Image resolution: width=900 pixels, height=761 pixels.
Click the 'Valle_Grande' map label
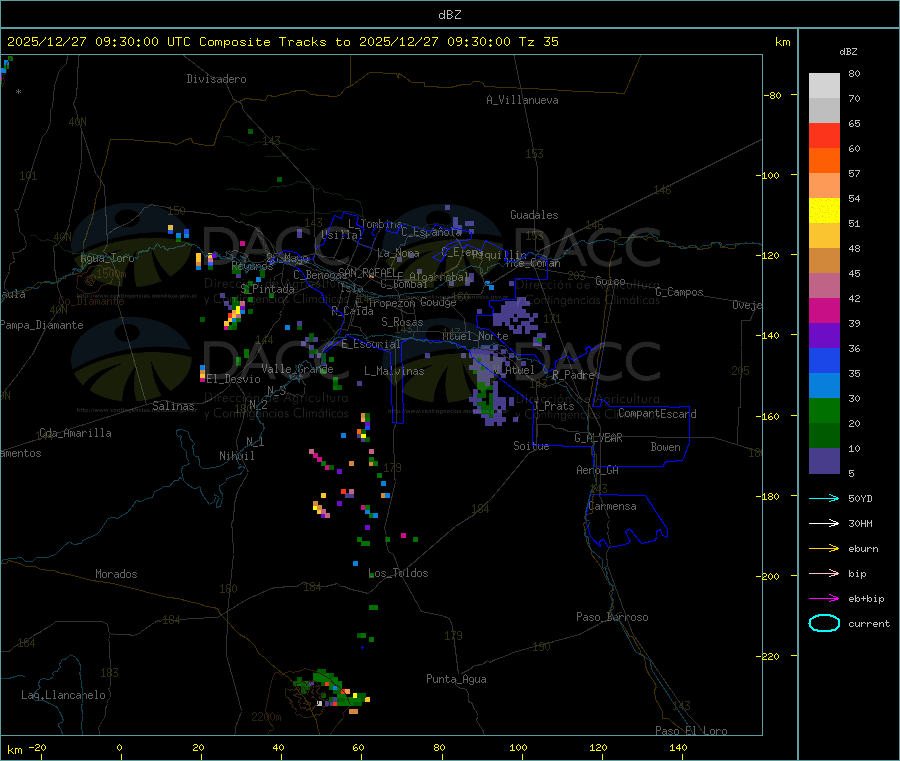297,369
